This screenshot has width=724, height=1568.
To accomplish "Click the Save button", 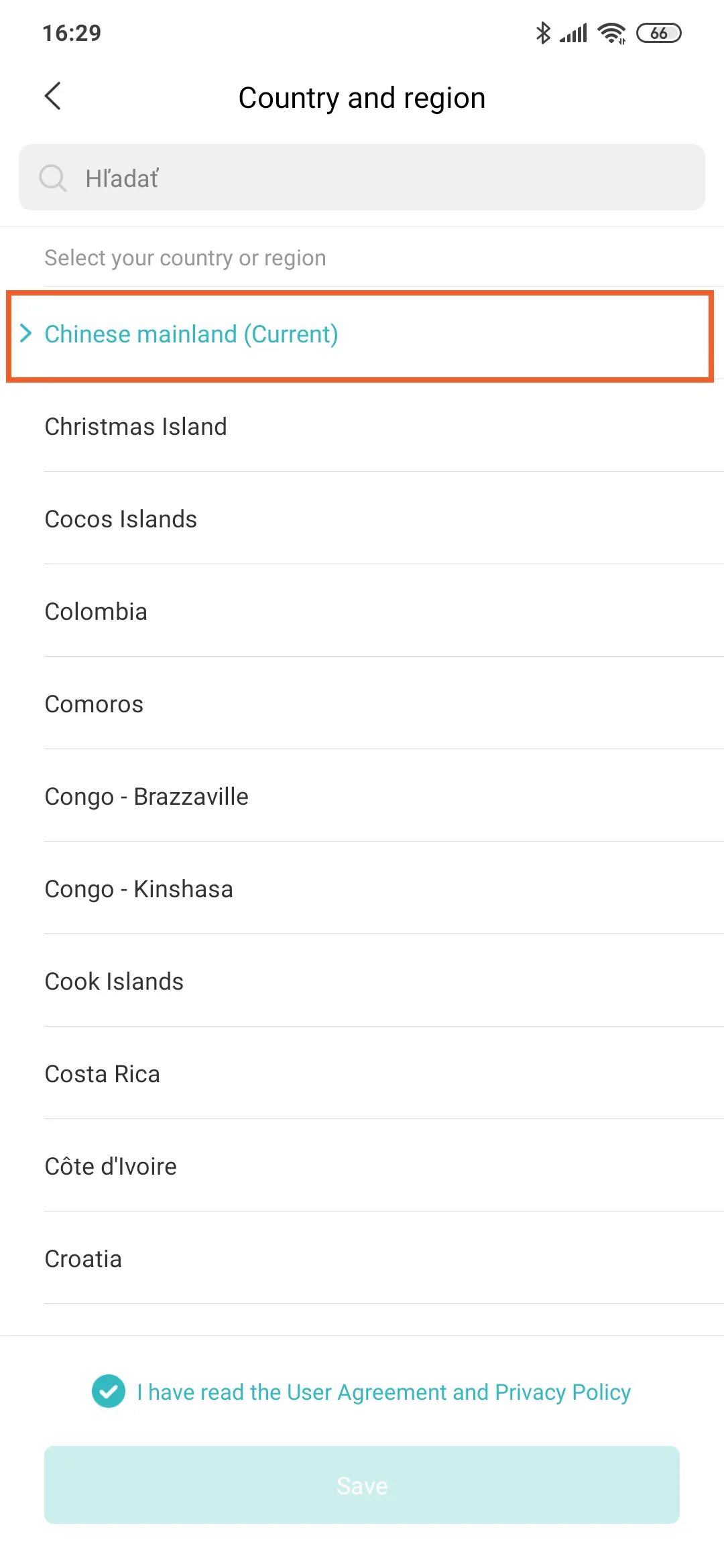I will tap(362, 1485).
